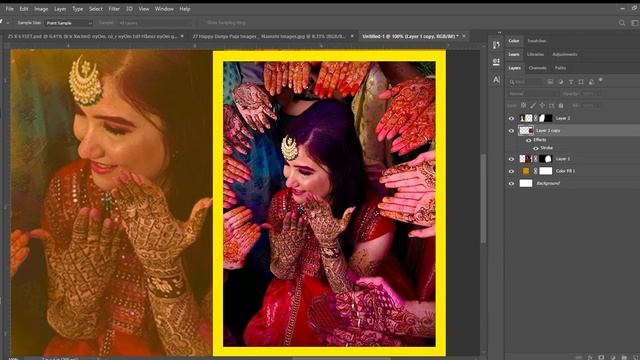
Task: Open the Properties panel icon
Action: click(496, 62)
